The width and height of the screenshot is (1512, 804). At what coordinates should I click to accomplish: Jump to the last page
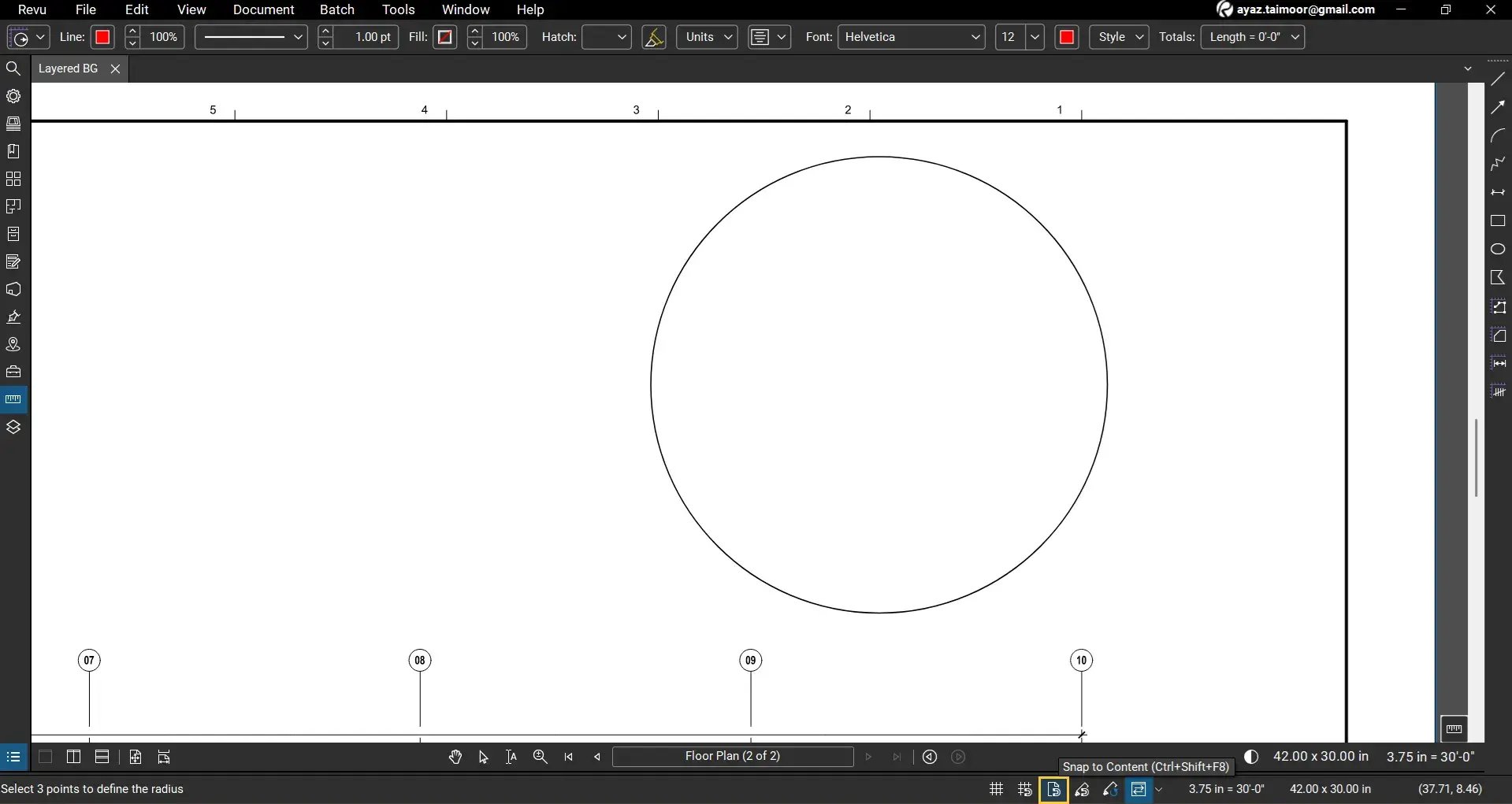click(897, 757)
